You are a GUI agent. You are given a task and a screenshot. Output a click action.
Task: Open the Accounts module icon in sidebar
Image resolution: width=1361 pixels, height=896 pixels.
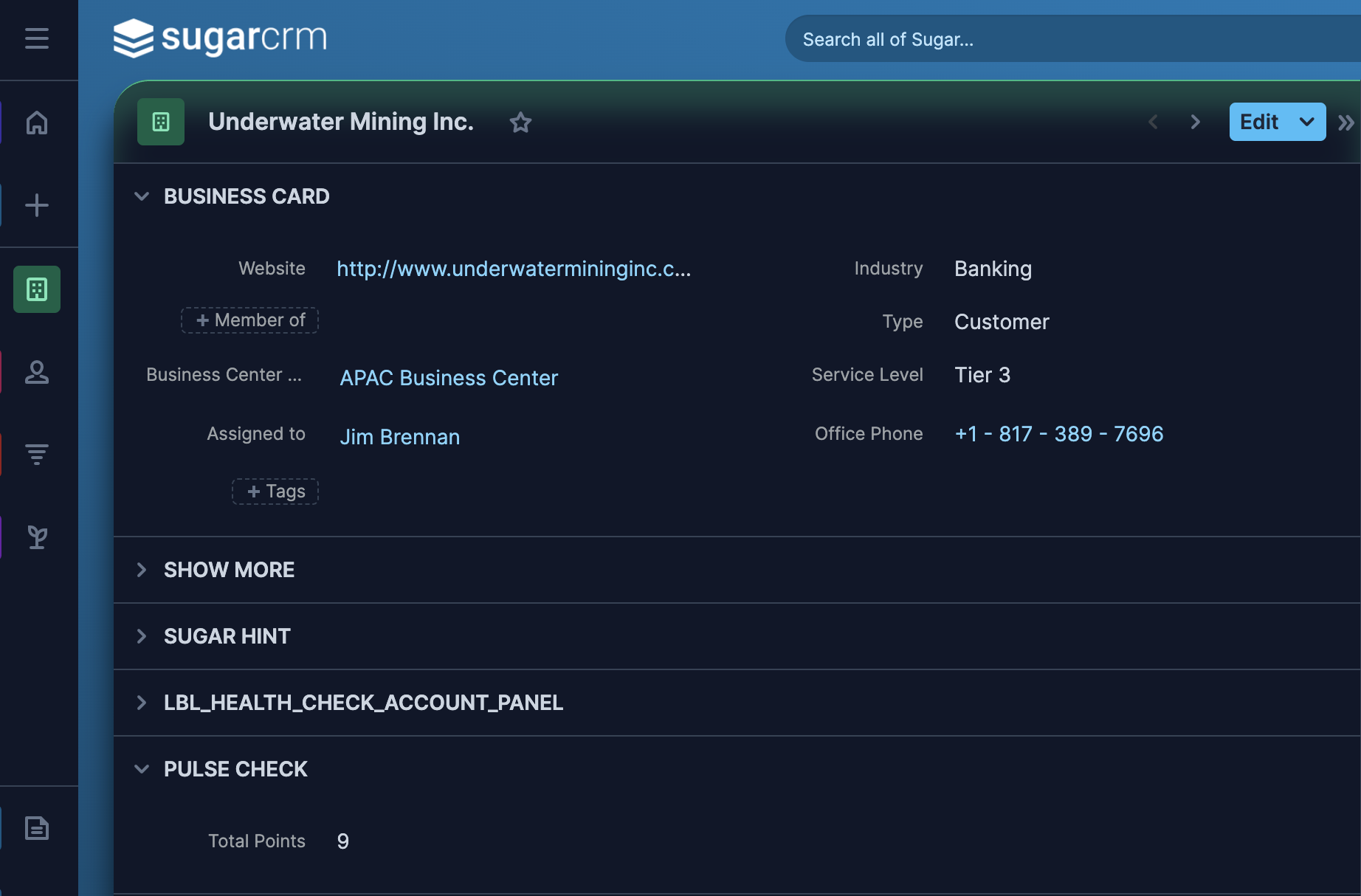pos(37,289)
